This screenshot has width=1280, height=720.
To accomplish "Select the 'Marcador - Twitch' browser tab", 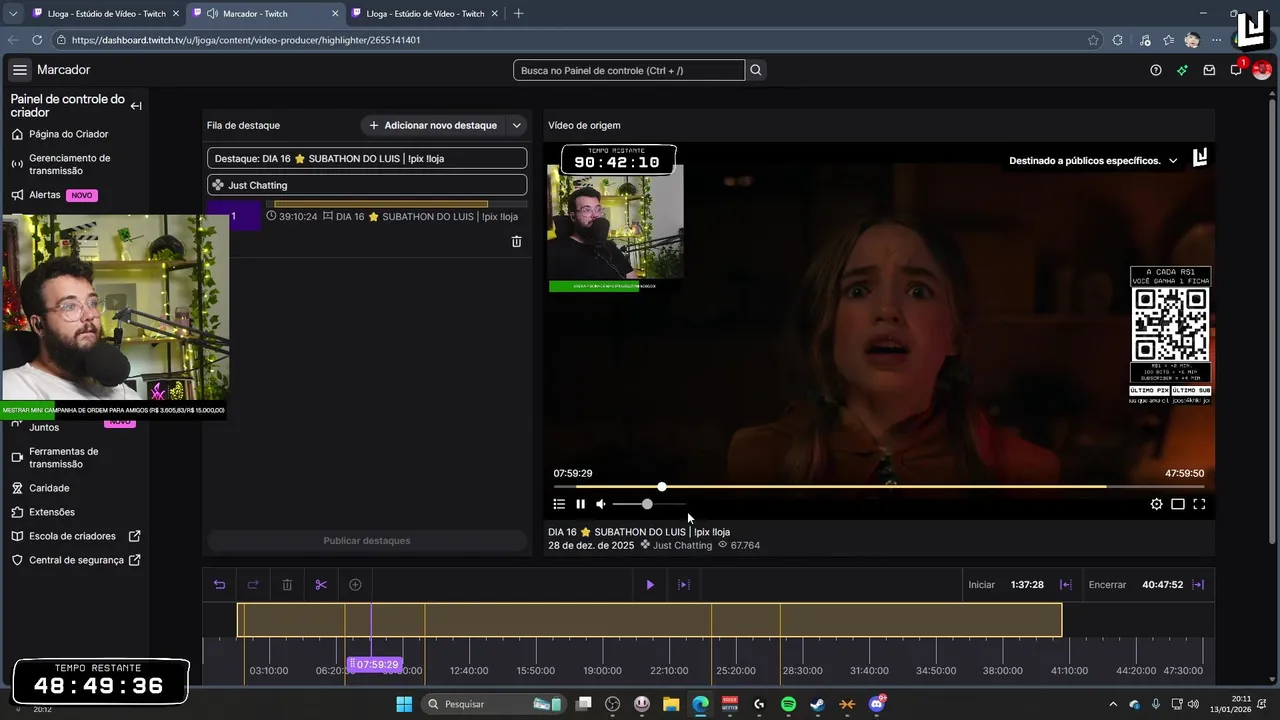I will point(264,13).
